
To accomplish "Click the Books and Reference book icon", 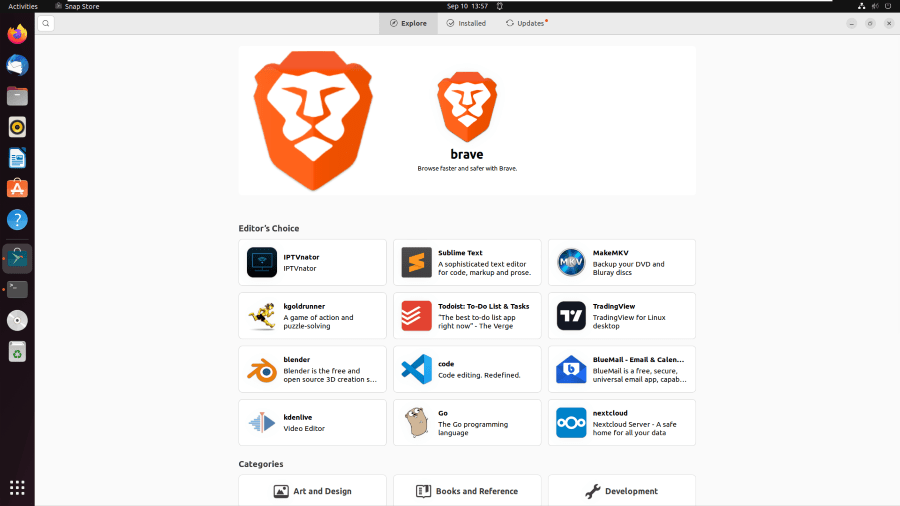I will coord(423,491).
